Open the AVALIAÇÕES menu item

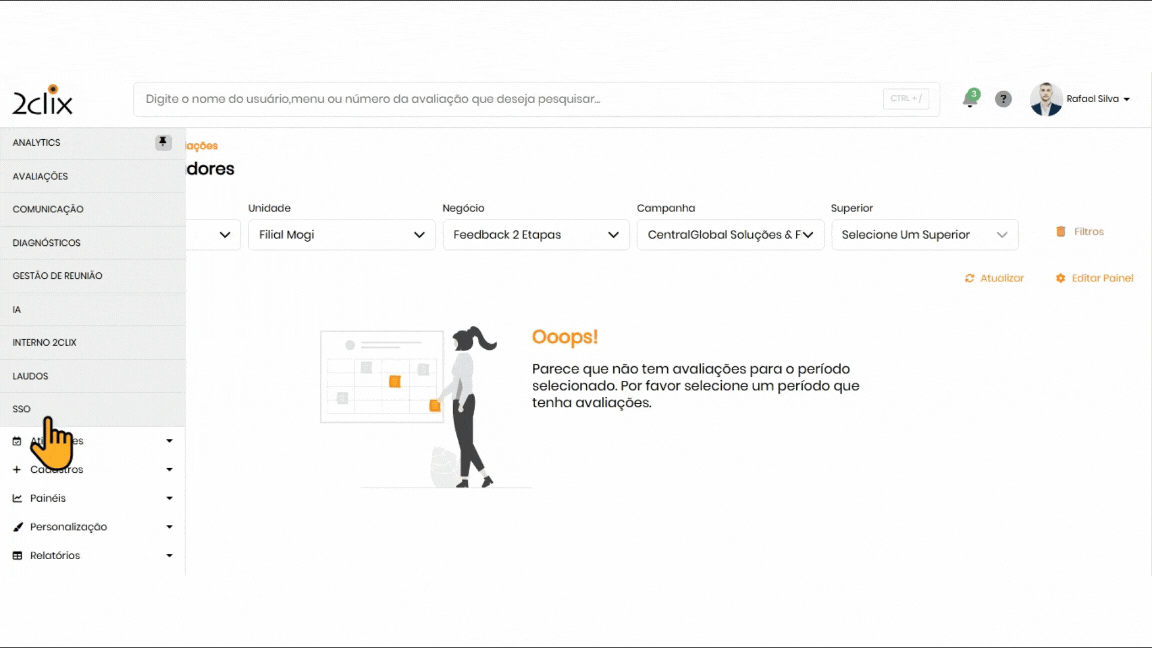(40, 176)
